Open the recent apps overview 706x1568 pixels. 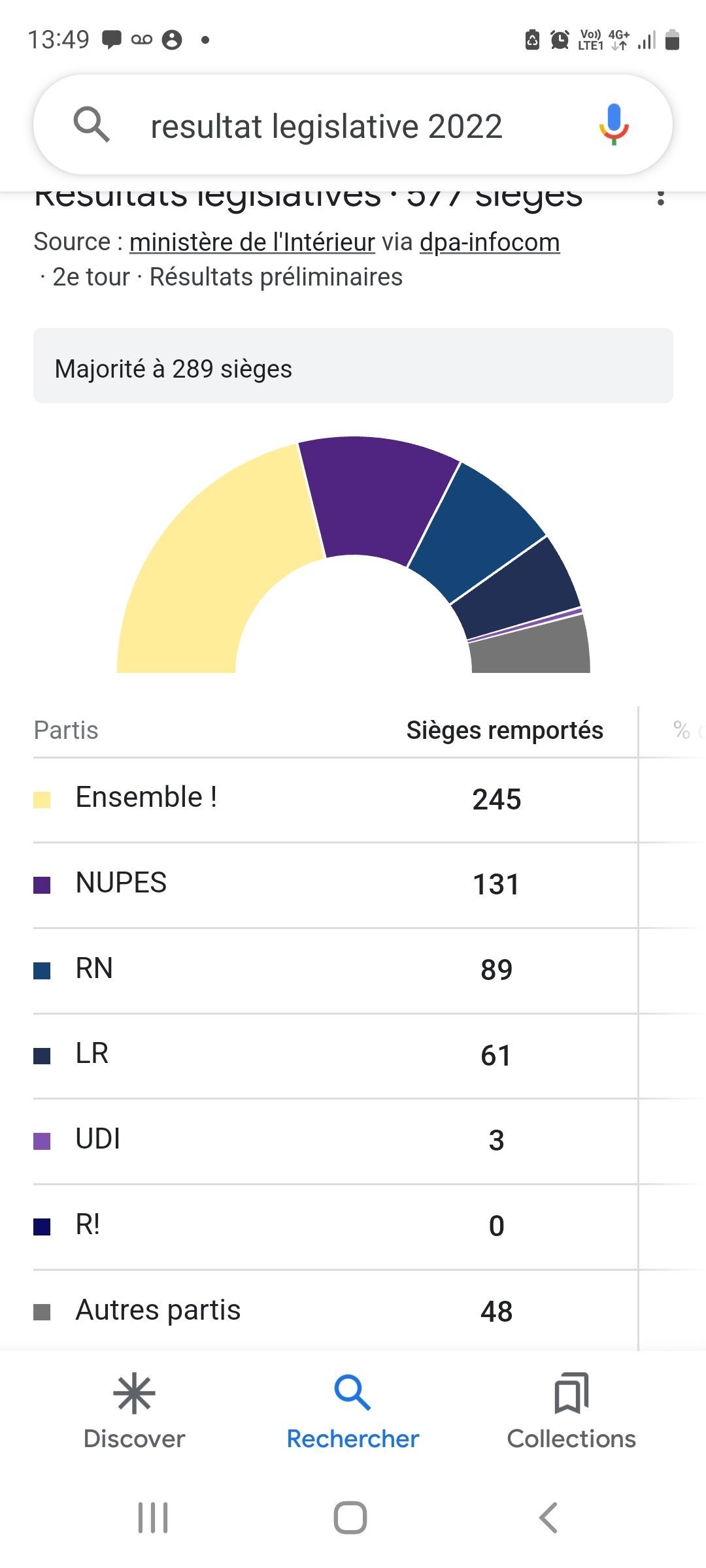click(x=153, y=1517)
